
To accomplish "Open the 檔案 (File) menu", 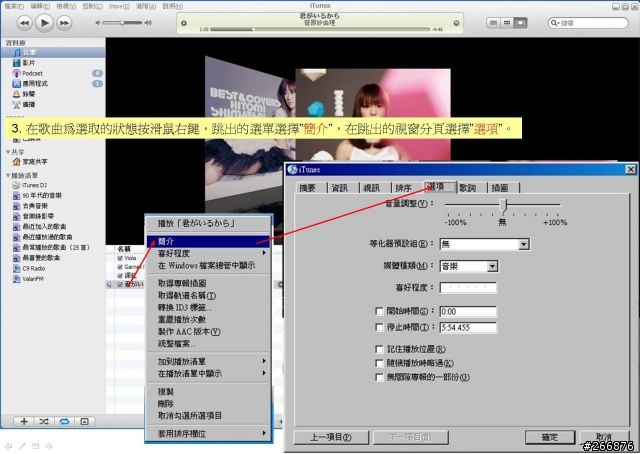I will coord(14,6).
